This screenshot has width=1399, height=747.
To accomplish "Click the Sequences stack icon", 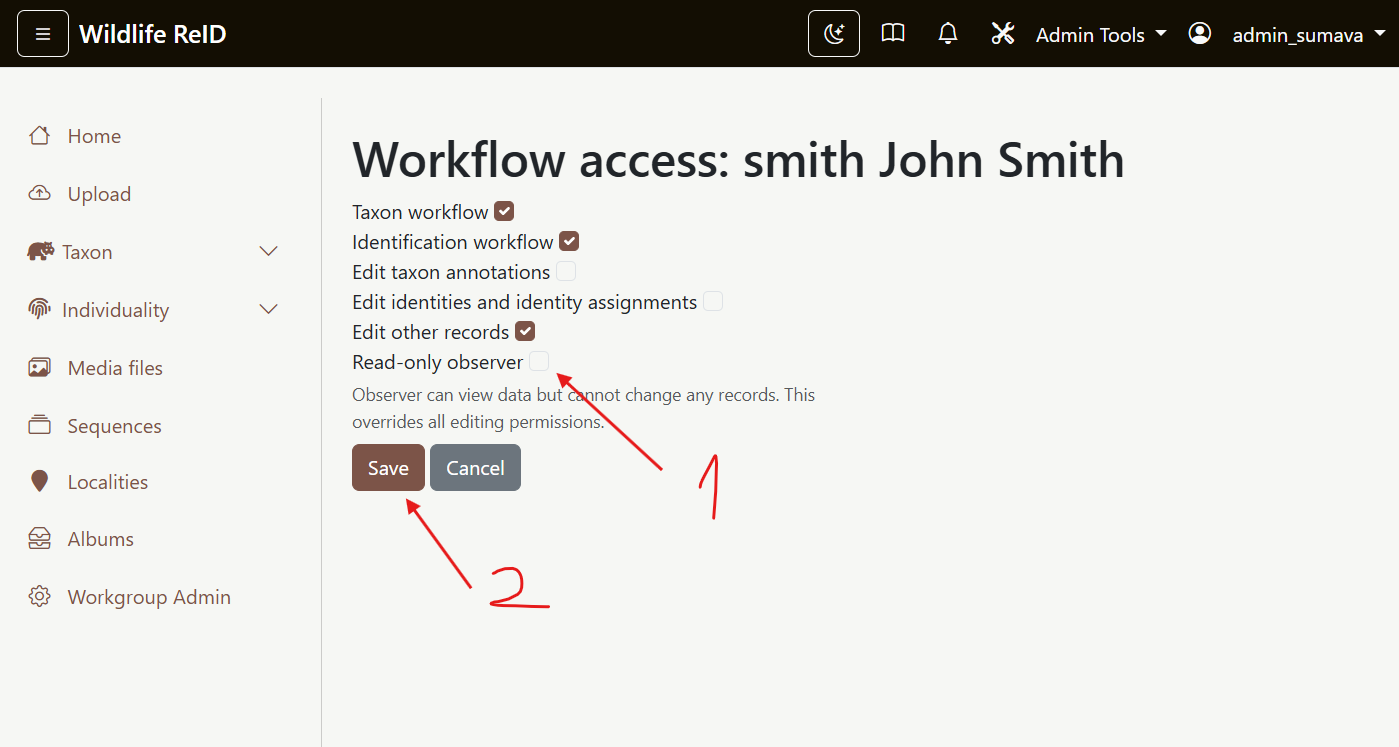I will coord(40,425).
